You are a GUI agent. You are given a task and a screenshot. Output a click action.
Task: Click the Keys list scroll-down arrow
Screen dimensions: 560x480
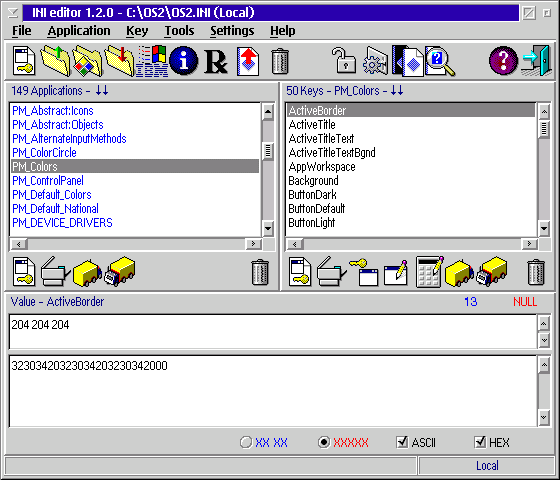point(544,228)
